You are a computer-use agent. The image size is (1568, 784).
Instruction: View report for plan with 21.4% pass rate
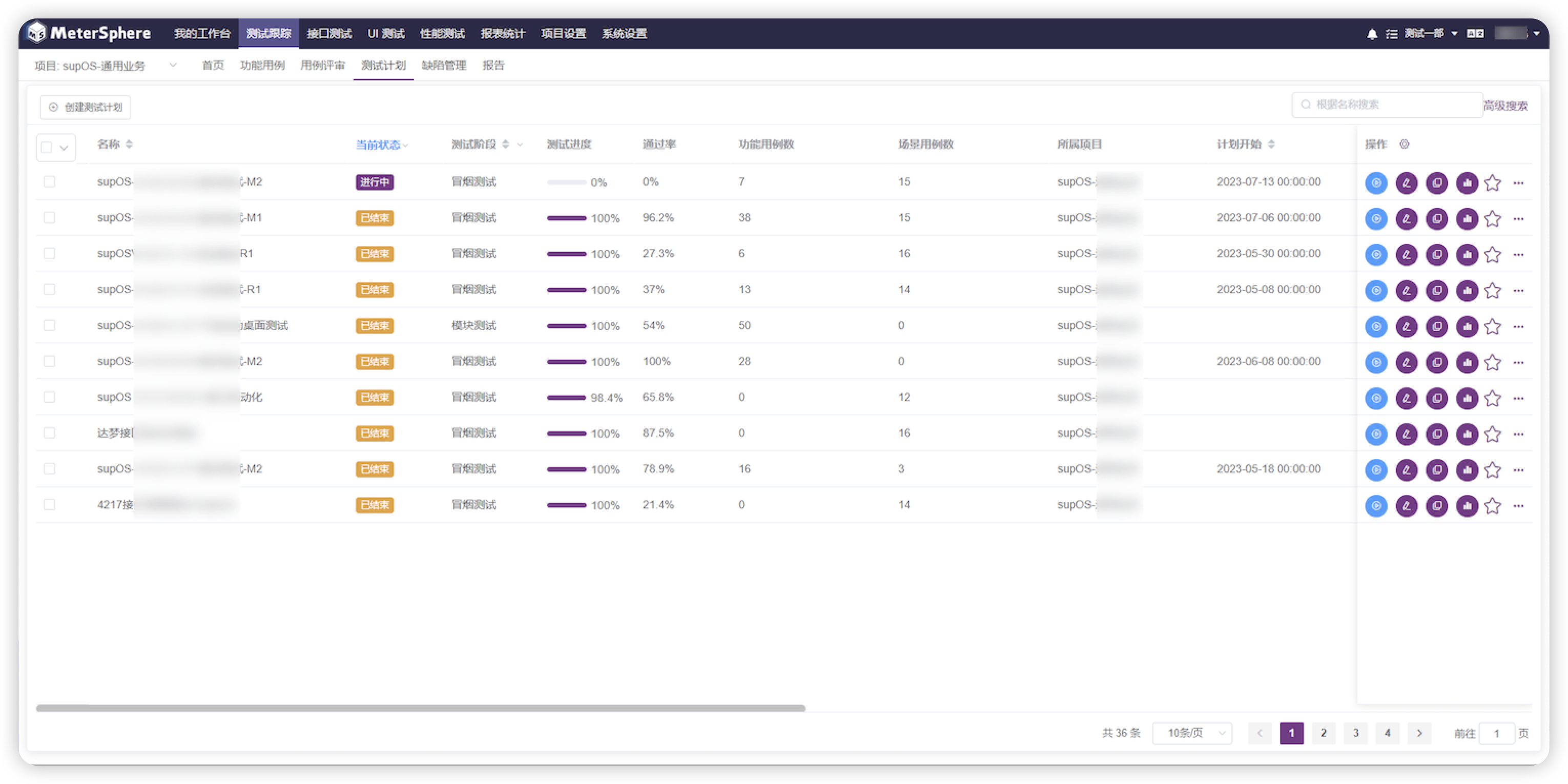[1468, 506]
